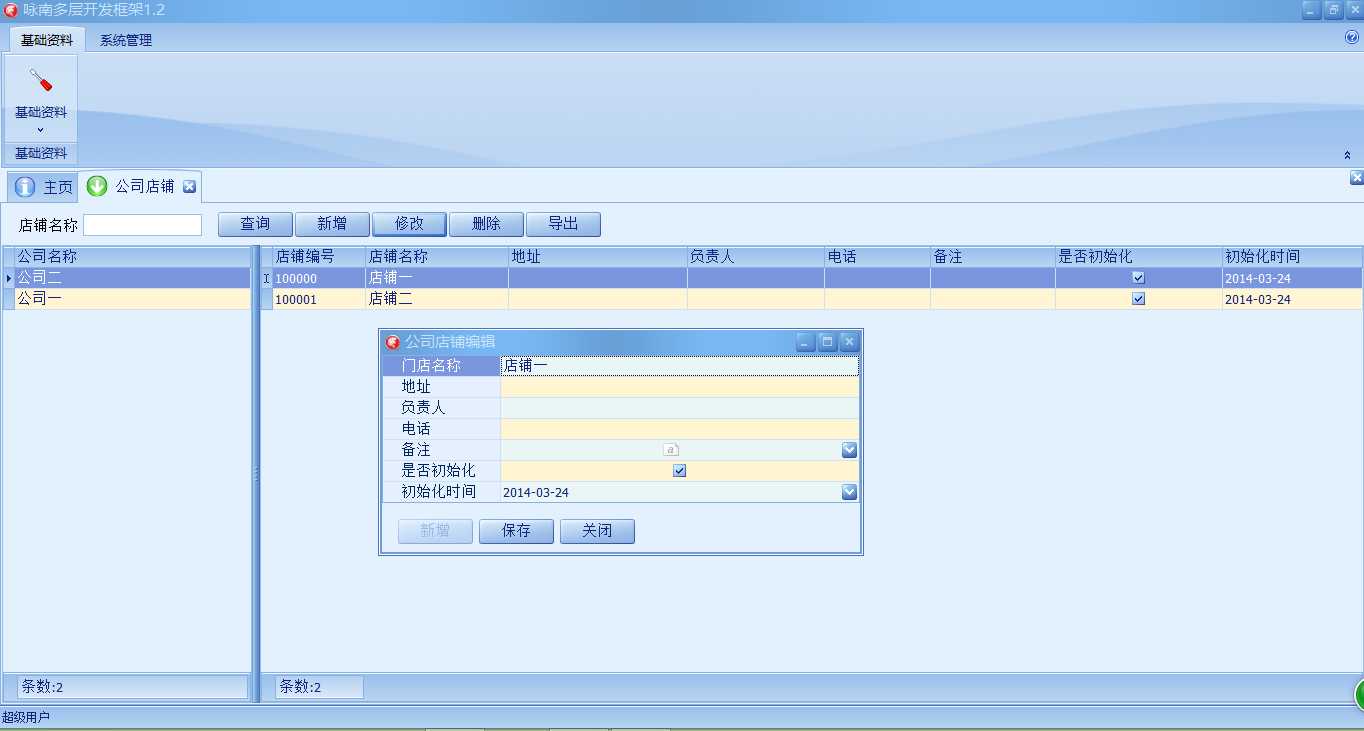Click the small icon in the 备注 field

(x=671, y=450)
